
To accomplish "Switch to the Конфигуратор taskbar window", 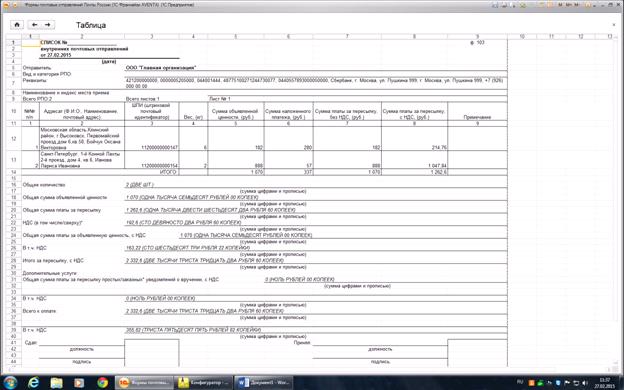I will [204, 383].
